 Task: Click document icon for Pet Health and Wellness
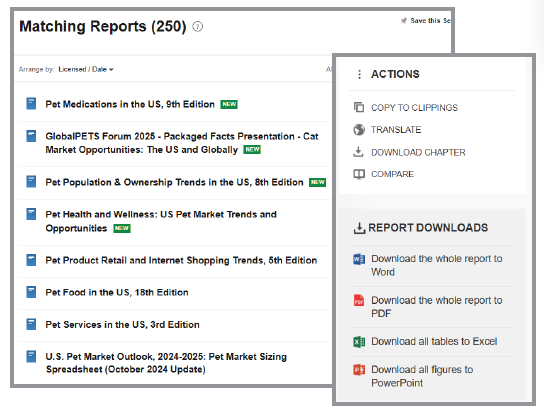coord(31,214)
